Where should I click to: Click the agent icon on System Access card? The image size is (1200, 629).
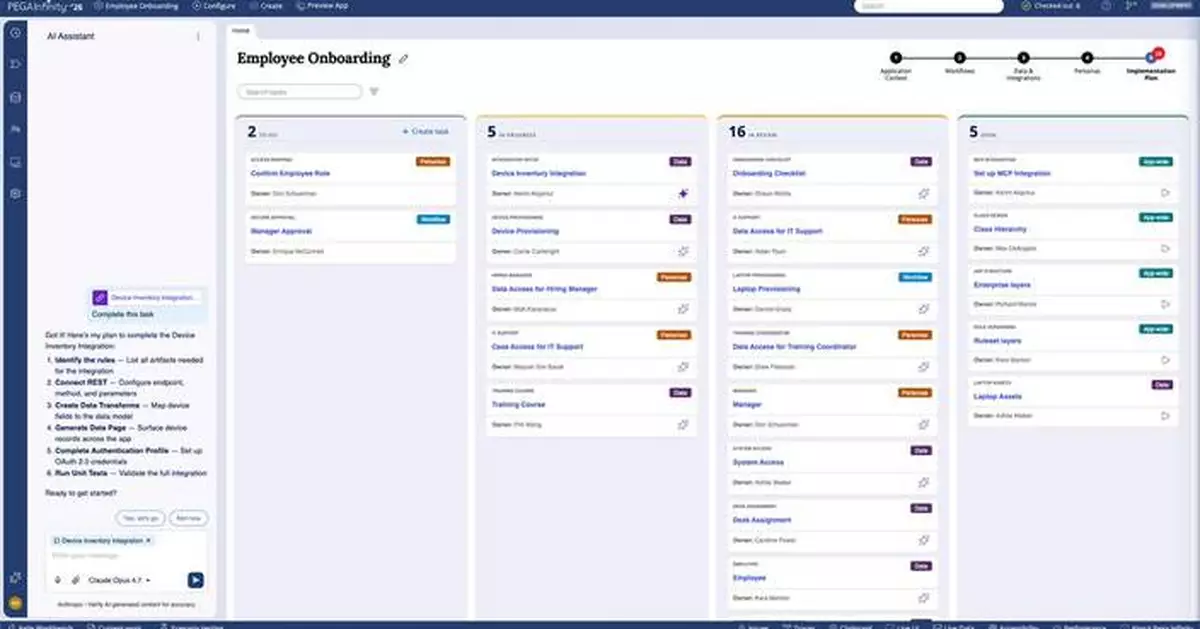tap(925, 482)
